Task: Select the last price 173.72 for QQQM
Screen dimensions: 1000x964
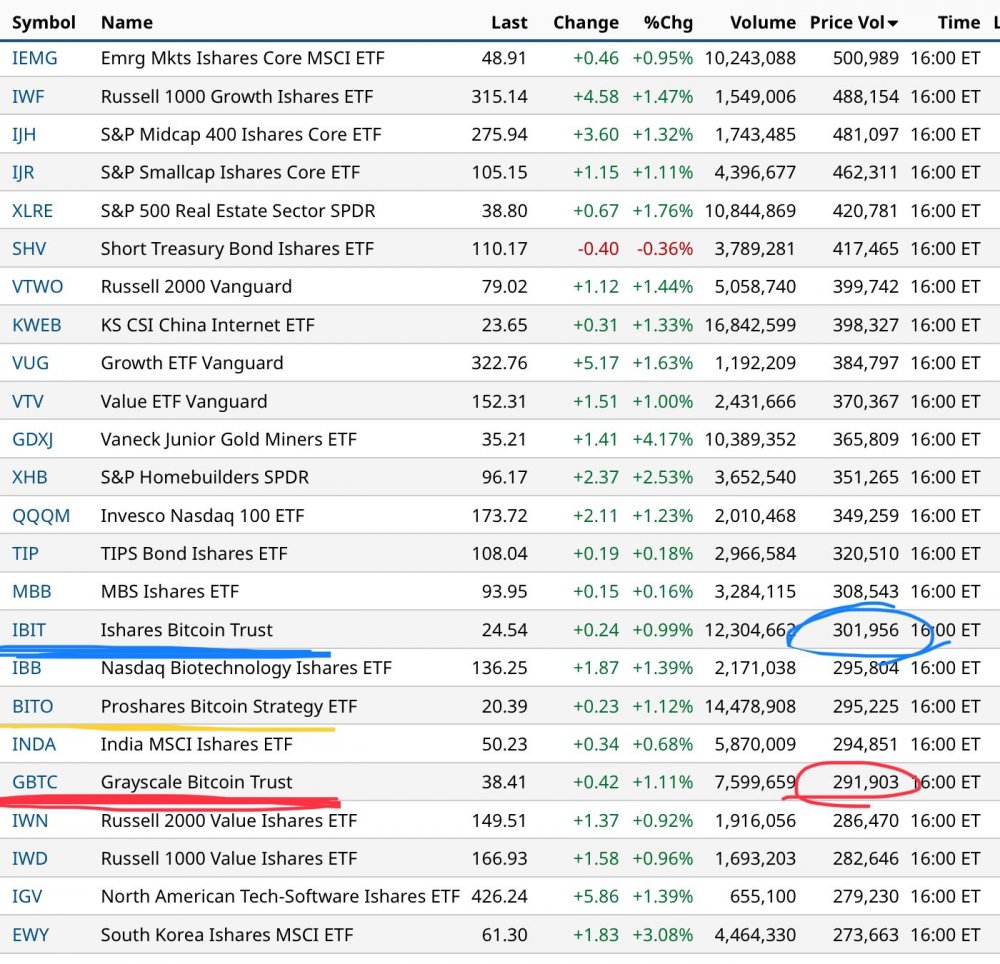Action: [x=499, y=515]
